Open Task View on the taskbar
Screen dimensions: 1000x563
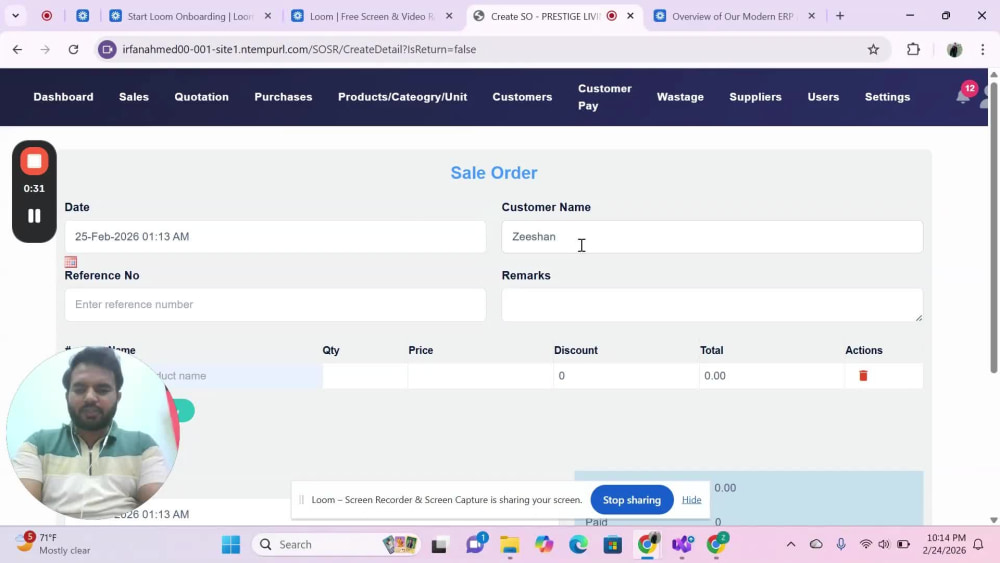pyautogui.click(x=439, y=545)
